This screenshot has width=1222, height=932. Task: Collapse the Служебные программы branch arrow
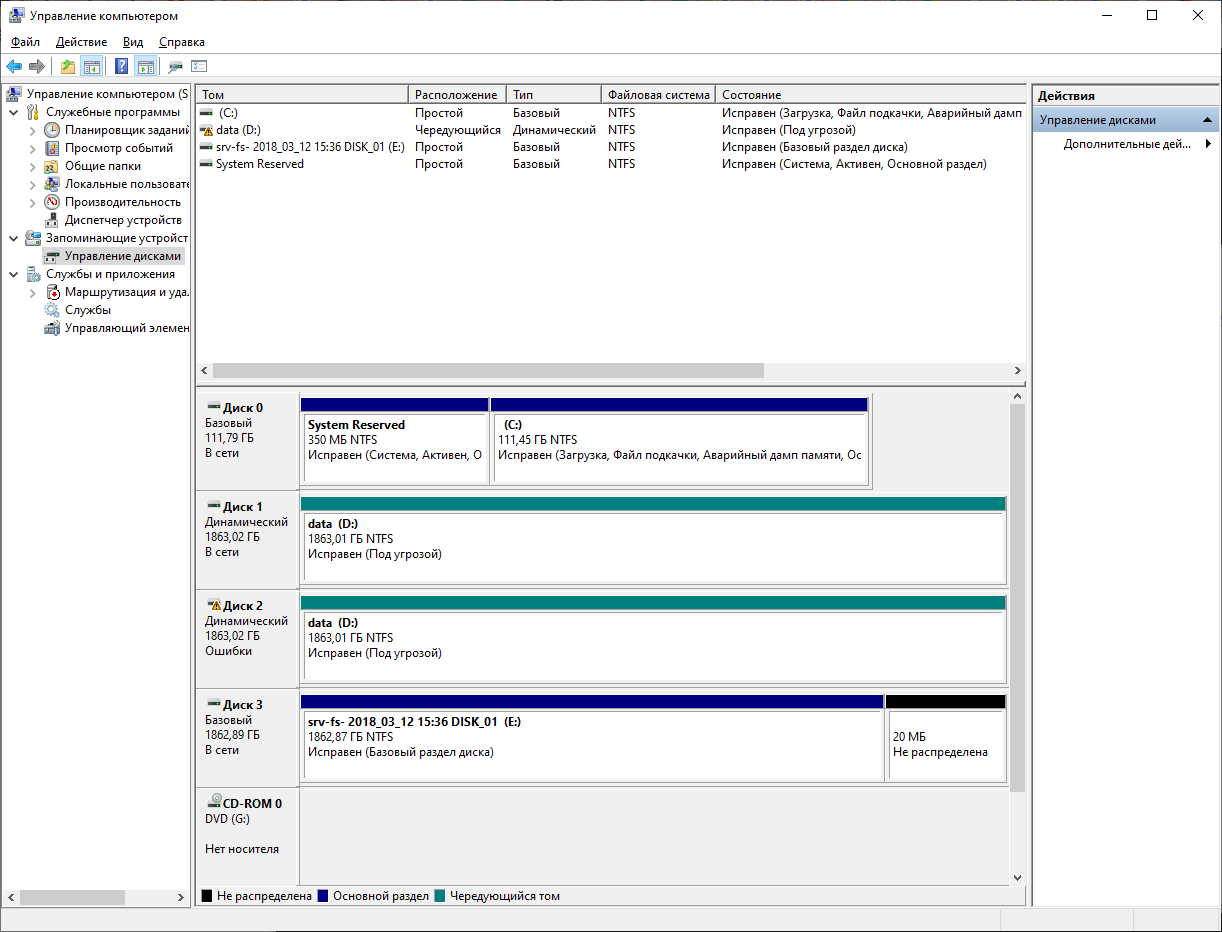click(x=13, y=112)
